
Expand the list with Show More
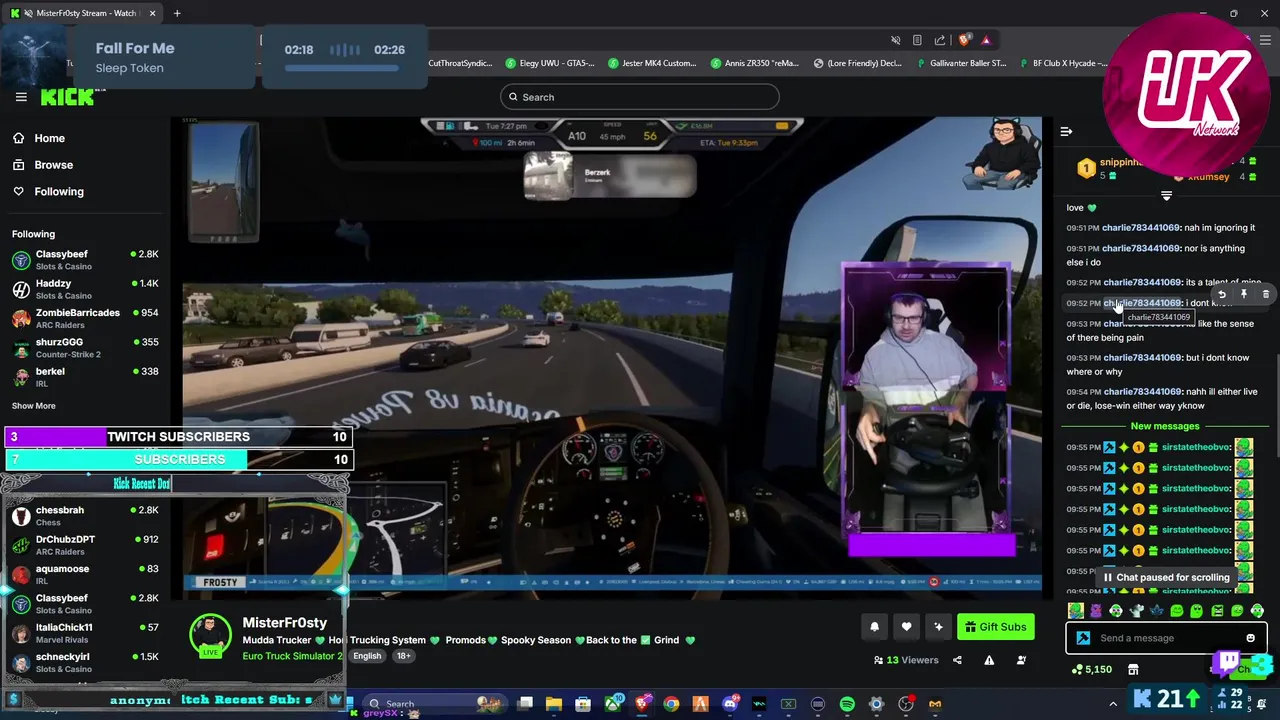coord(34,406)
